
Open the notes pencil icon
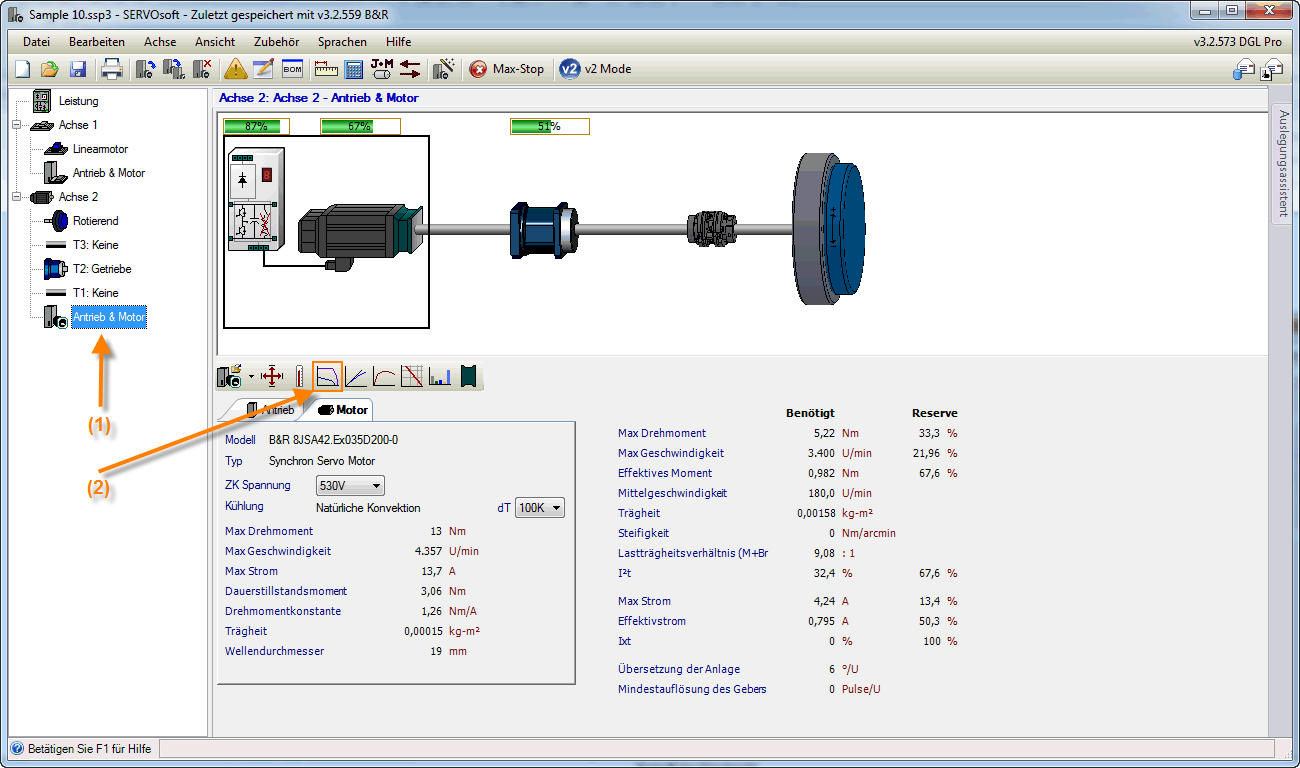pos(263,69)
